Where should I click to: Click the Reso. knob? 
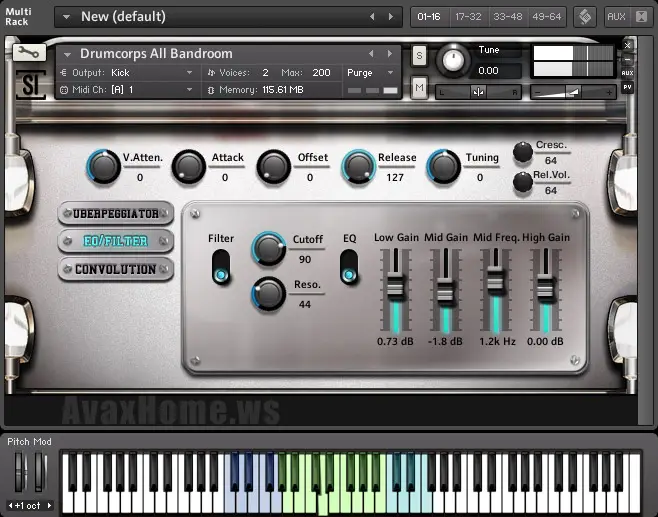pyautogui.click(x=268, y=294)
